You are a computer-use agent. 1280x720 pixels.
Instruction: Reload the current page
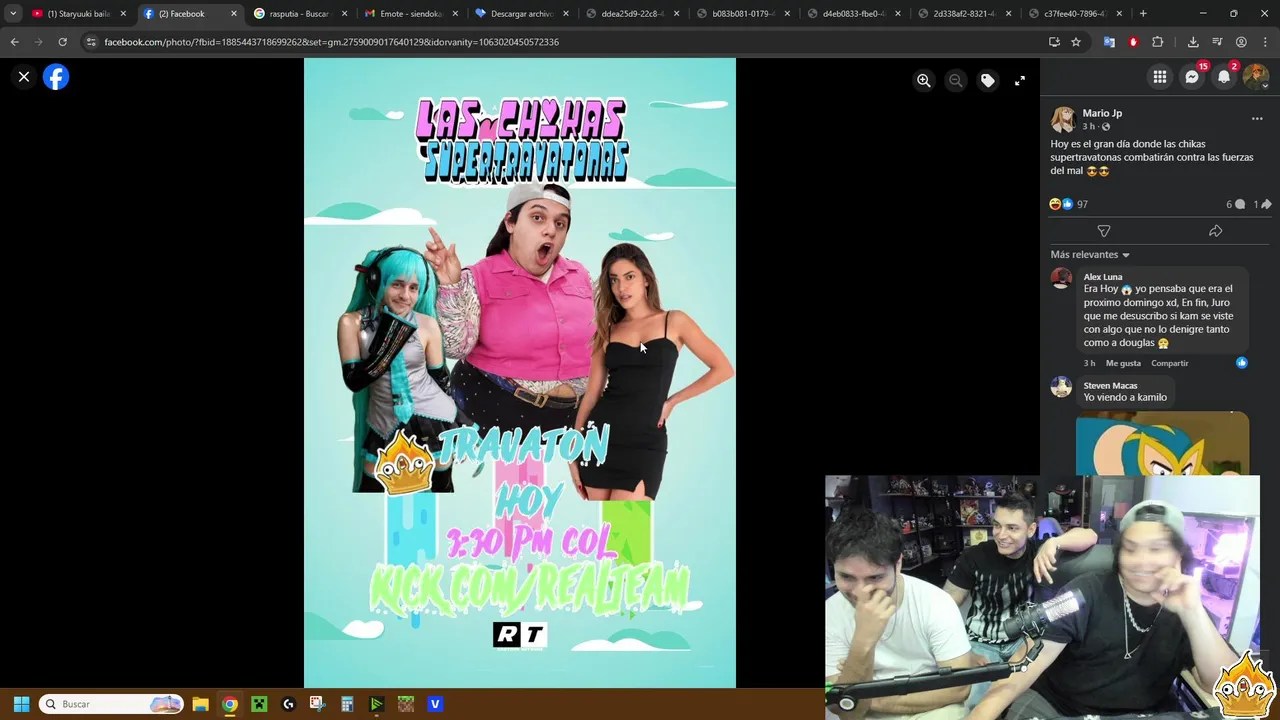[x=62, y=42]
